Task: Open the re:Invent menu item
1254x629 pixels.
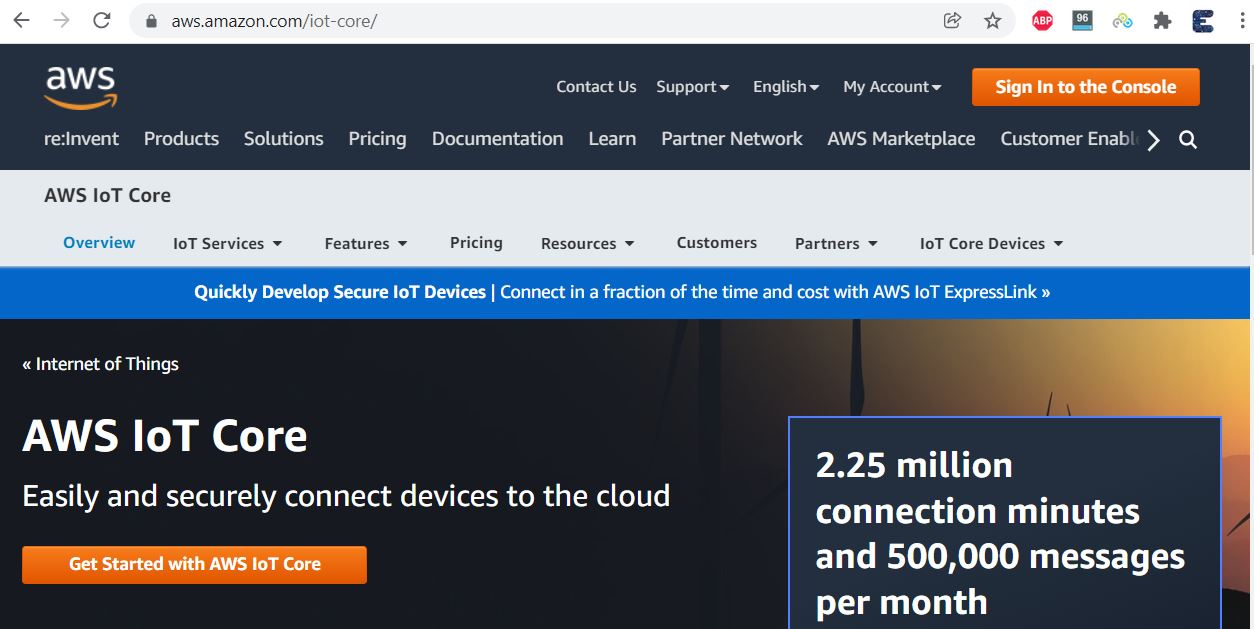Action: tap(81, 139)
